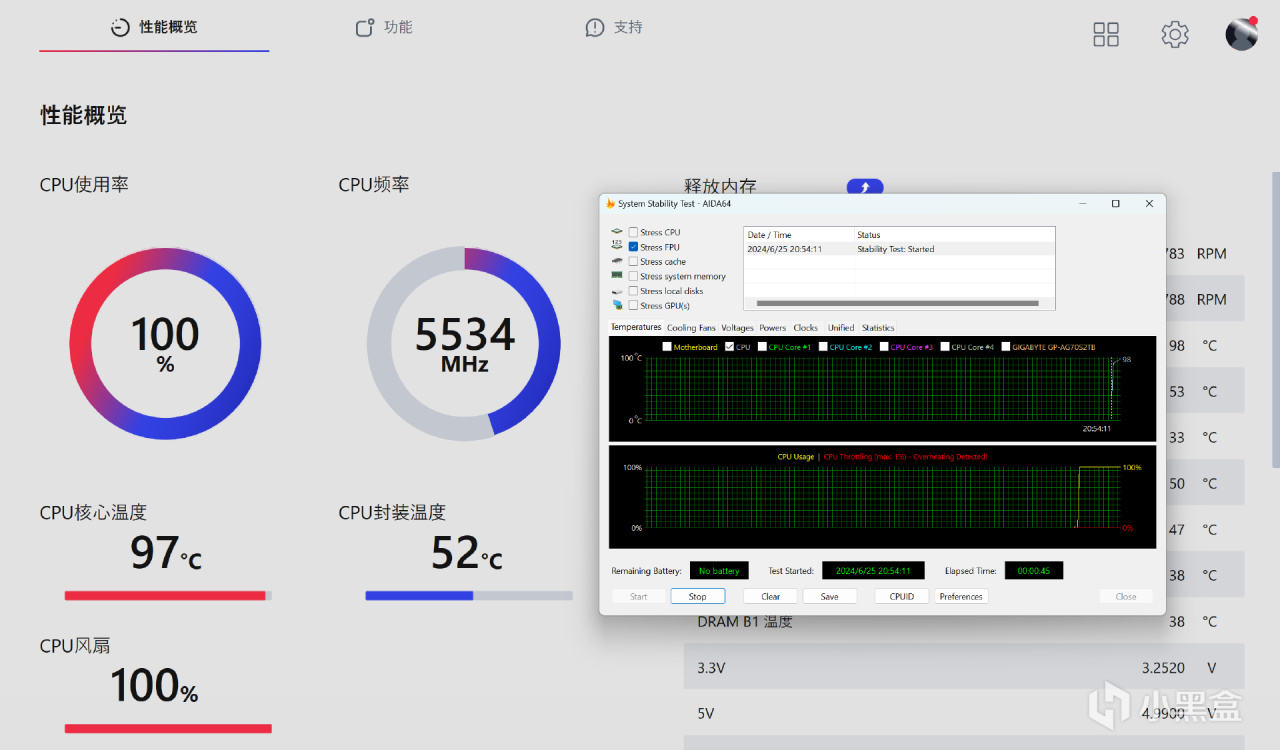The height and width of the screenshot is (750, 1280).
Task: Click the AIDA64 flame icon in title bar
Action: (610, 204)
